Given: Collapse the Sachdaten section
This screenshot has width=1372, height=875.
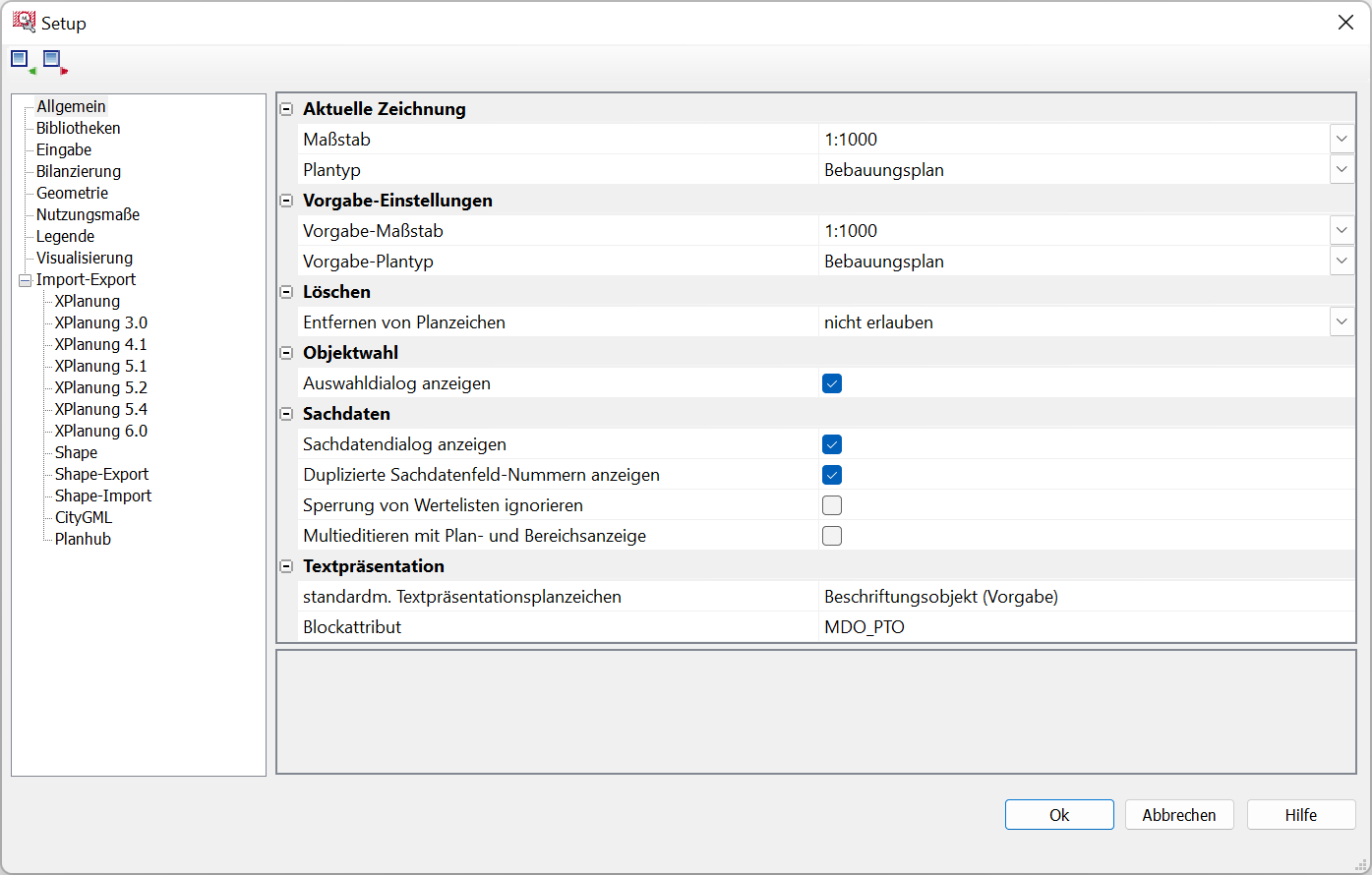Looking at the screenshot, I should (287, 414).
